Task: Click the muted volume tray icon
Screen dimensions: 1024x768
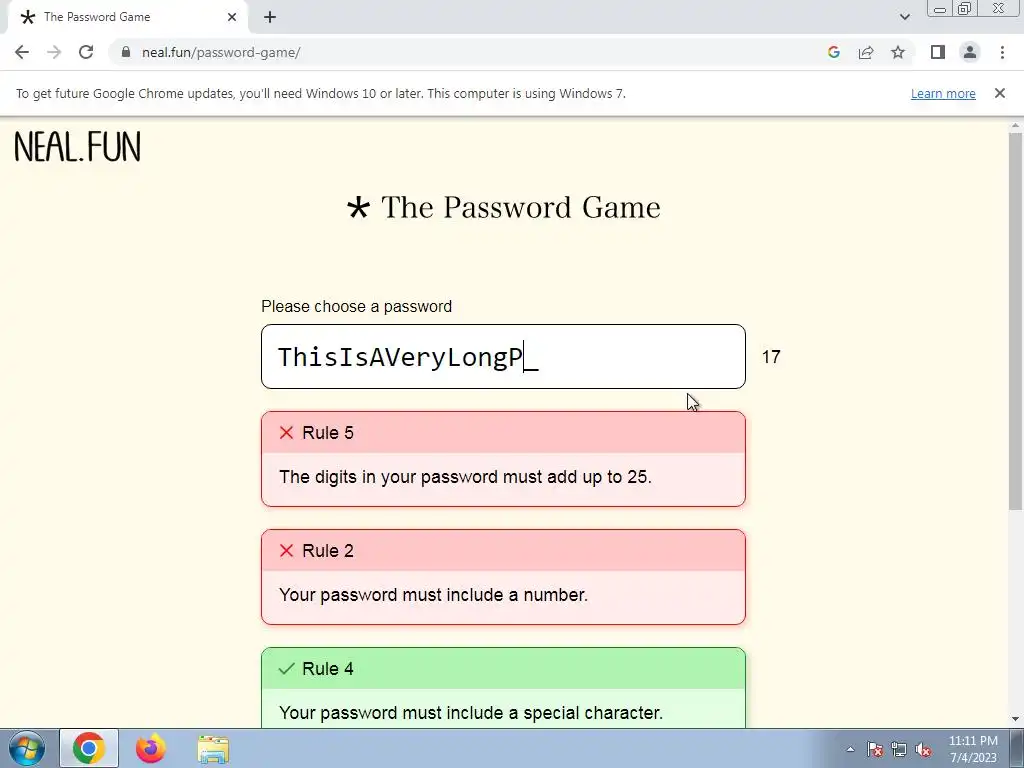Action: [x=923, y=749]
